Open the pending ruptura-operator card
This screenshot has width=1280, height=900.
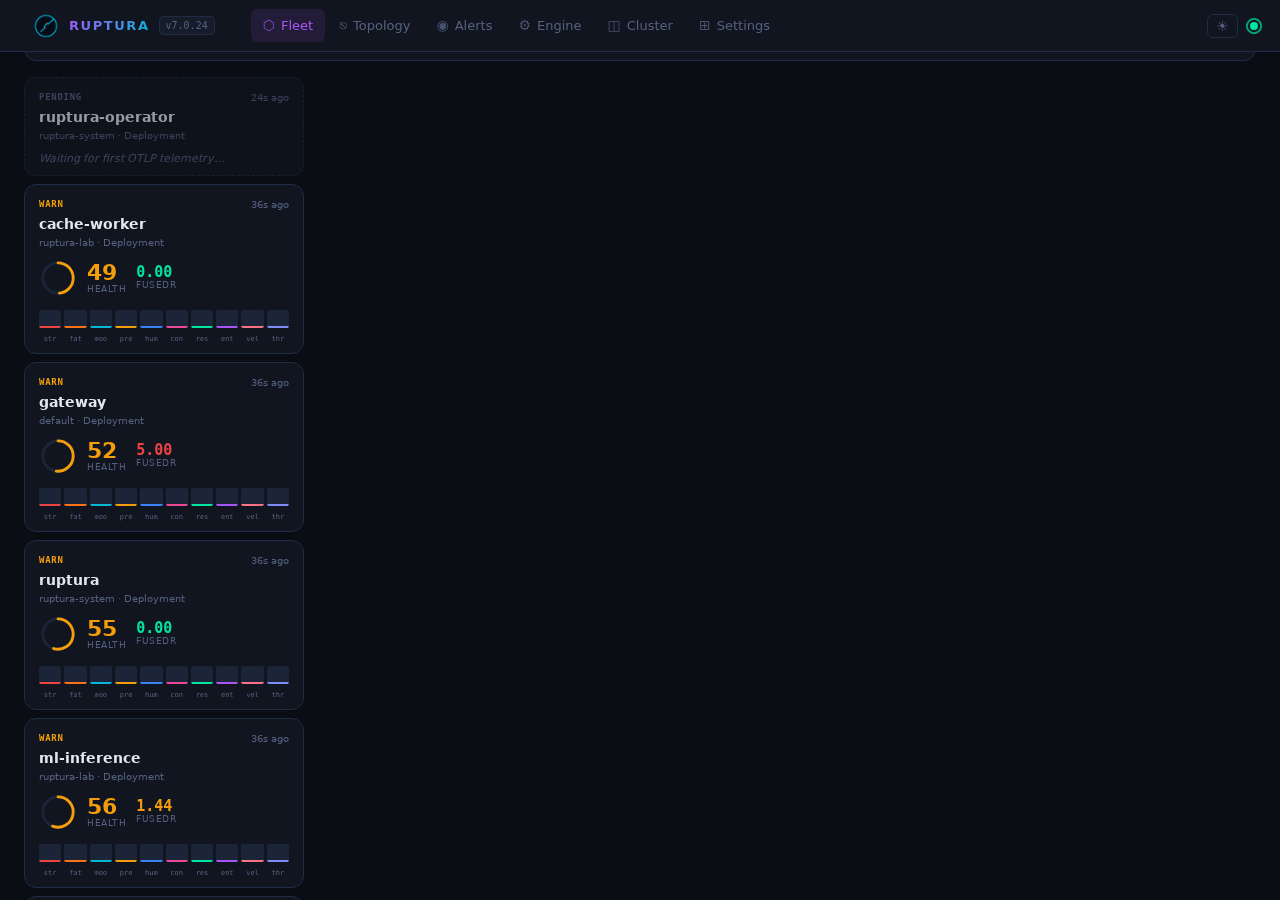pyautogui.click(x=164, y=127)
